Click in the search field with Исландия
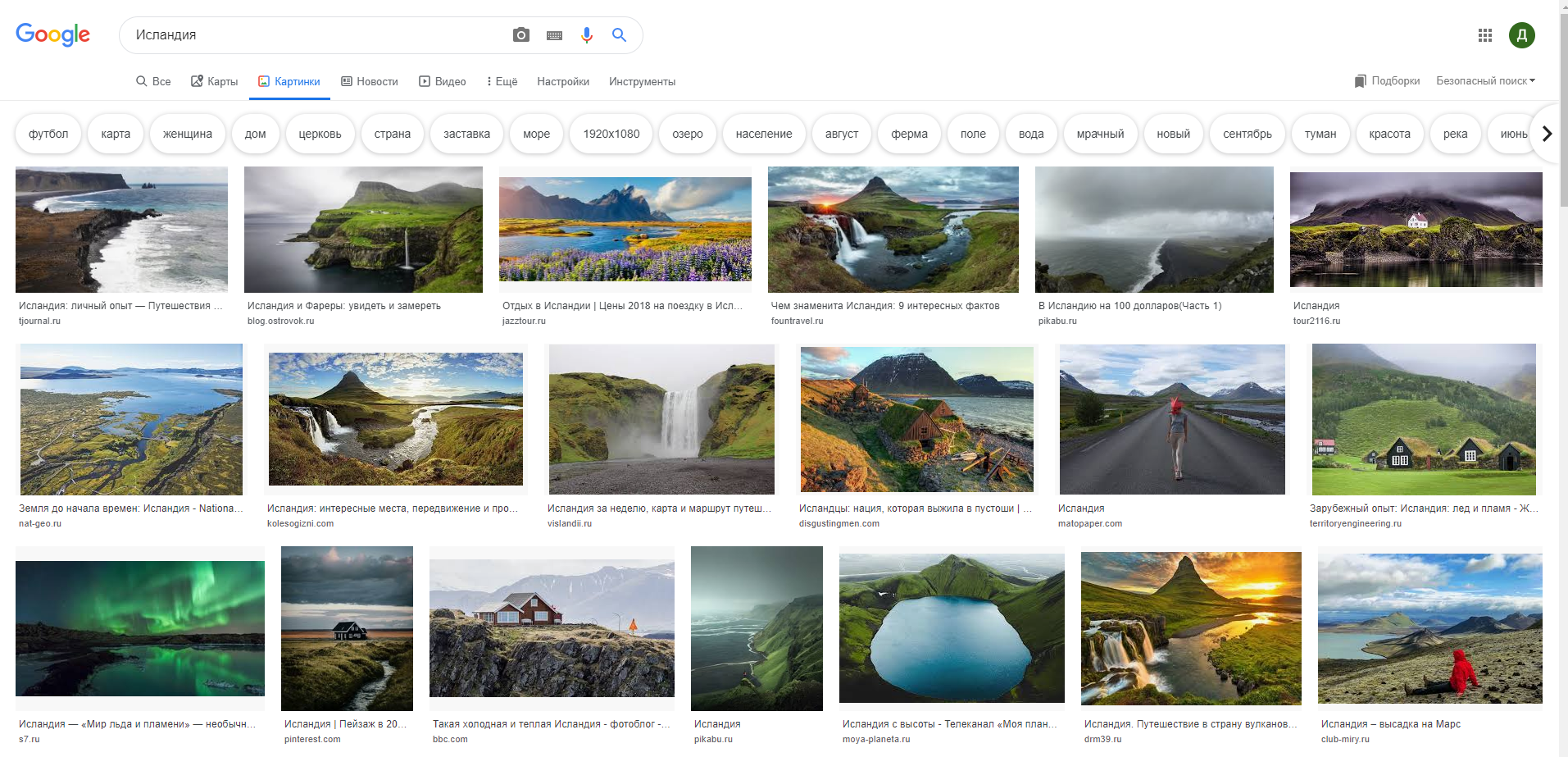This screenshot has height=757, width=1568. pos(311,34)
